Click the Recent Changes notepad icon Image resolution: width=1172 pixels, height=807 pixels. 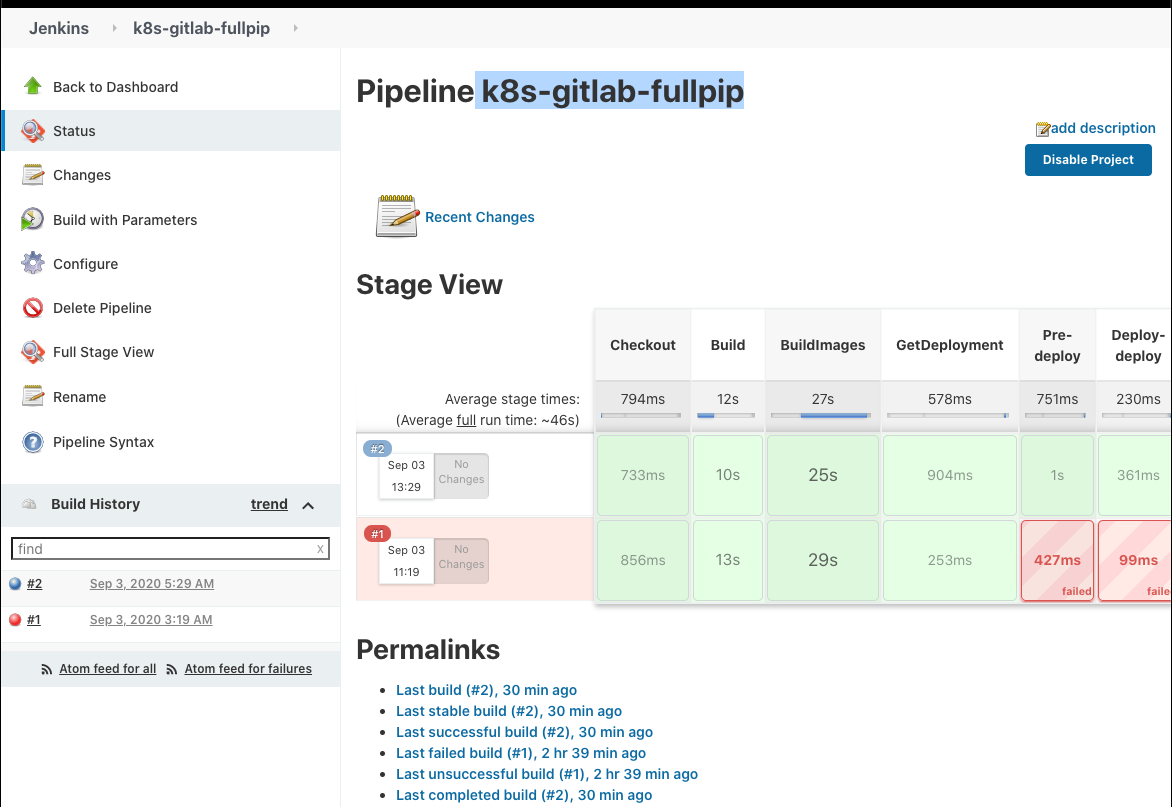pos(396,217)
